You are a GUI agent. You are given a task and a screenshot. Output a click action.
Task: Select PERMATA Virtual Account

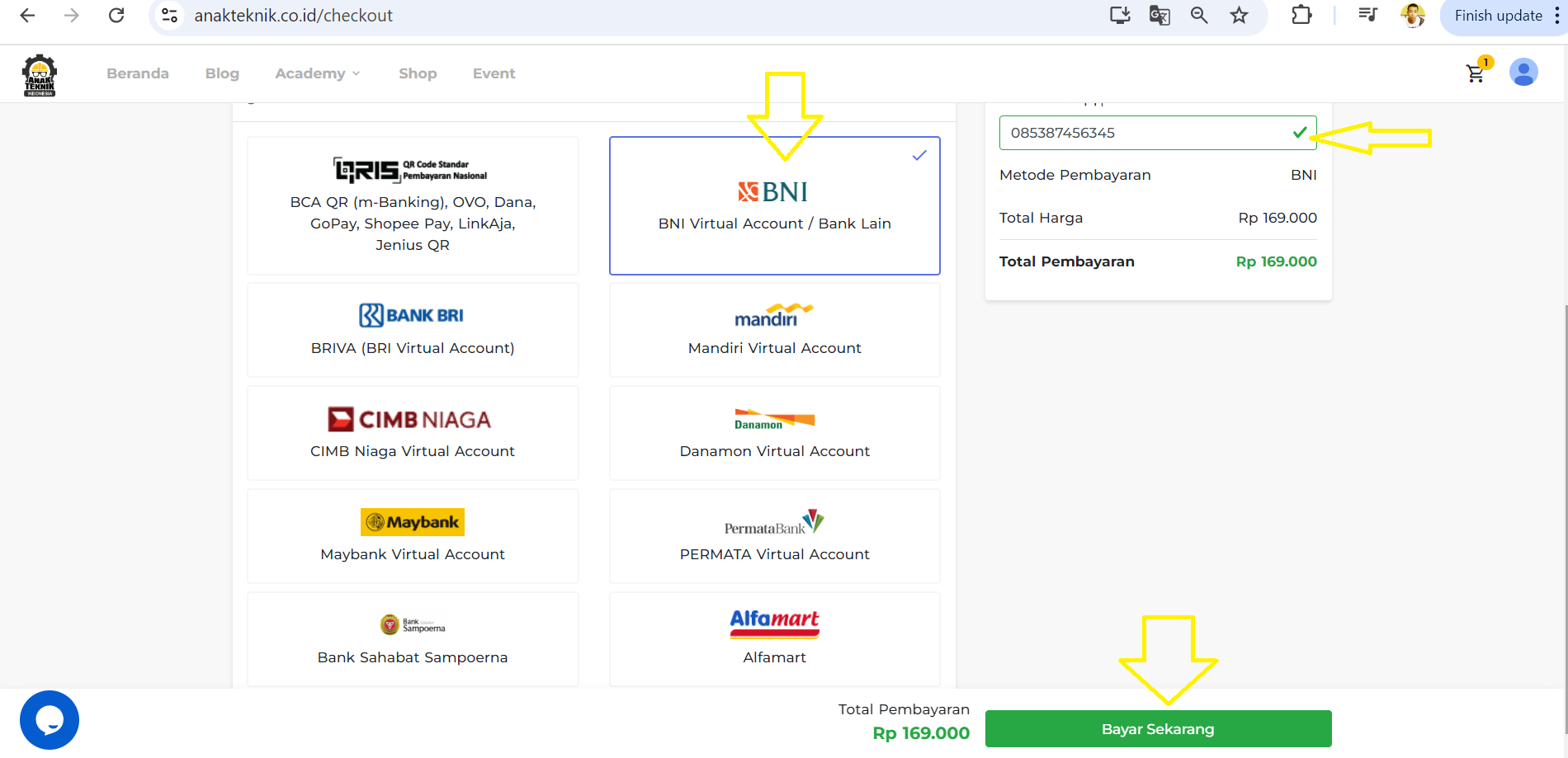775,536
